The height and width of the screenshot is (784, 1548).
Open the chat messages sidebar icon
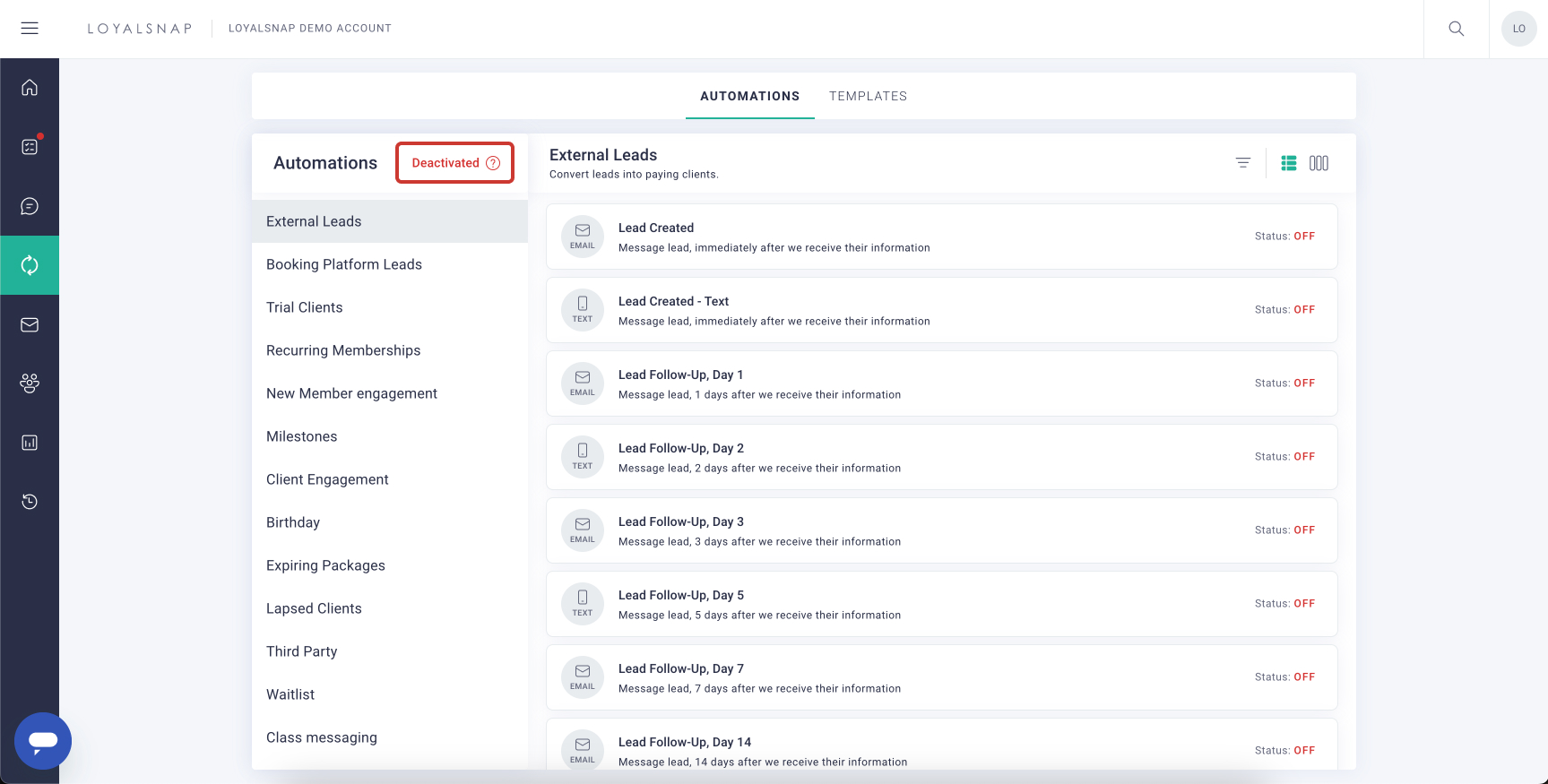30,206
